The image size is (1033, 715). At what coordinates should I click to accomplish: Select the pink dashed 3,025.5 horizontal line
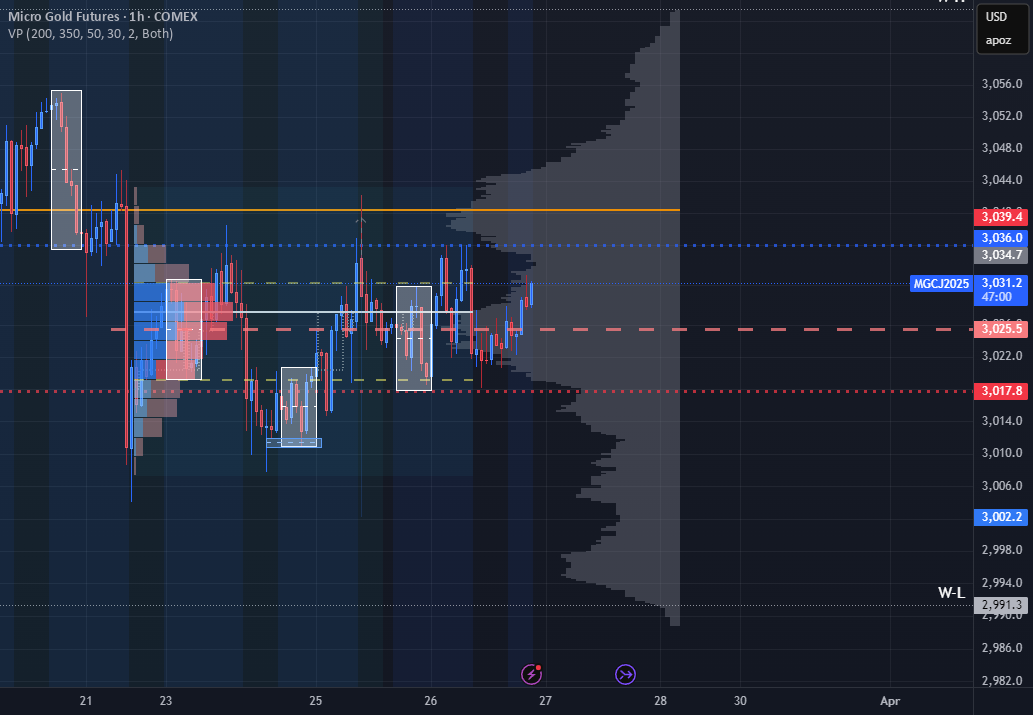coord(542,329)
